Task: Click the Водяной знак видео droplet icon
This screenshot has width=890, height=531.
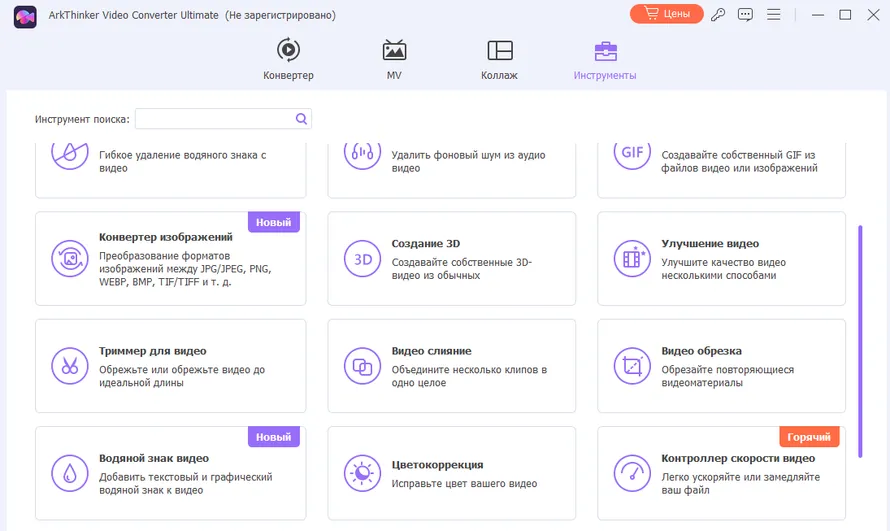Action: click(70, 473)
